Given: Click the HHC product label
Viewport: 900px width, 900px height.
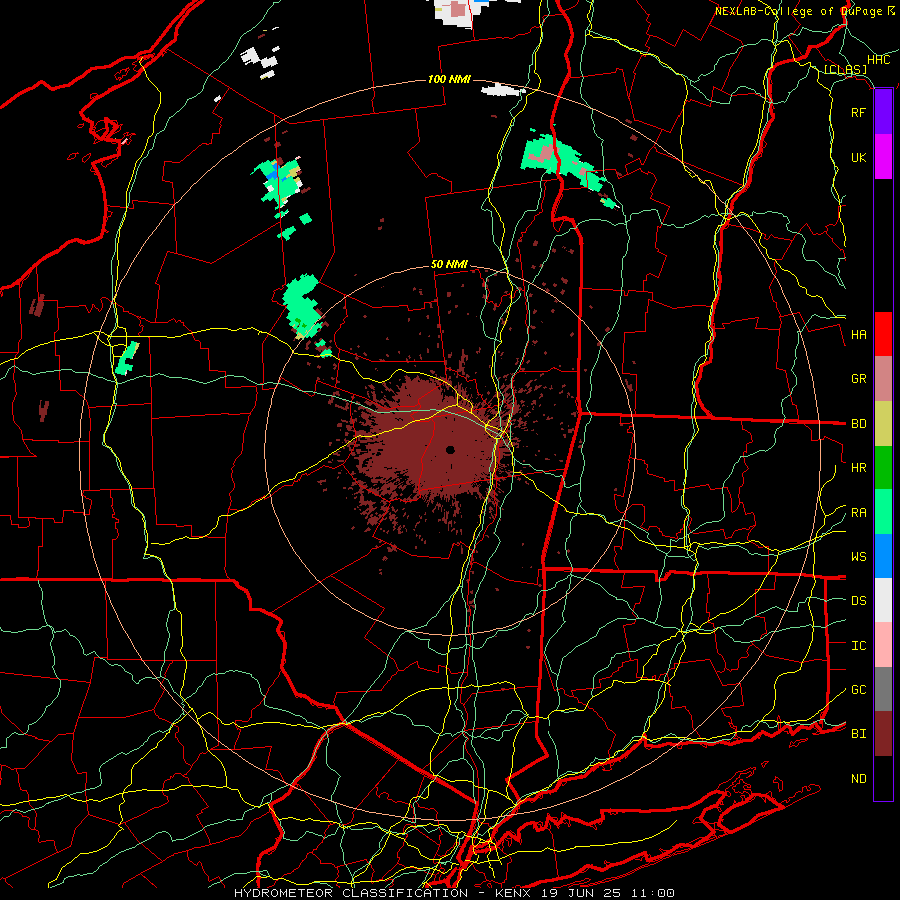Looking at the screenshot, I should click(878, 60).
